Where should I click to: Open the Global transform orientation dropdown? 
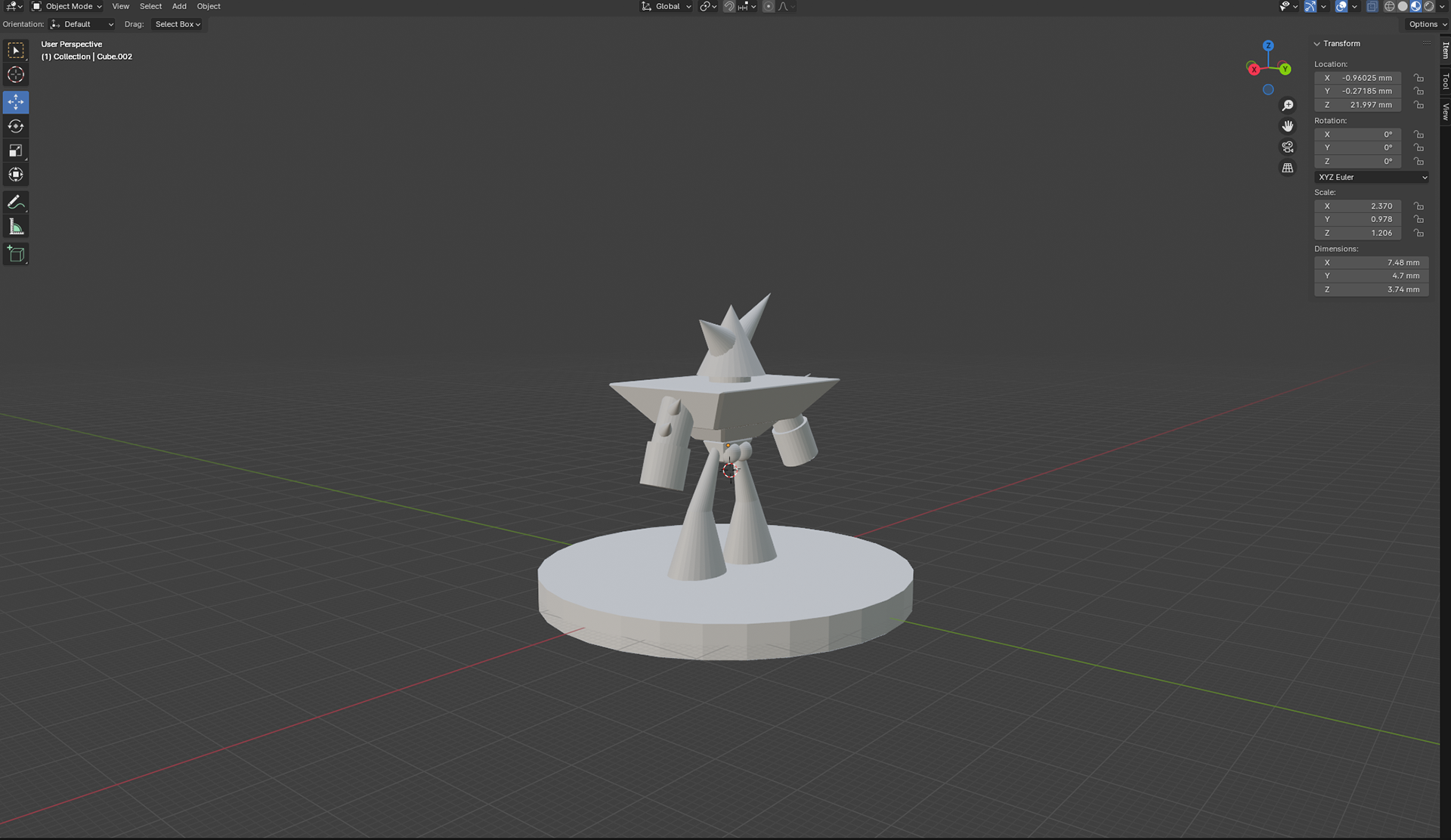667,6
